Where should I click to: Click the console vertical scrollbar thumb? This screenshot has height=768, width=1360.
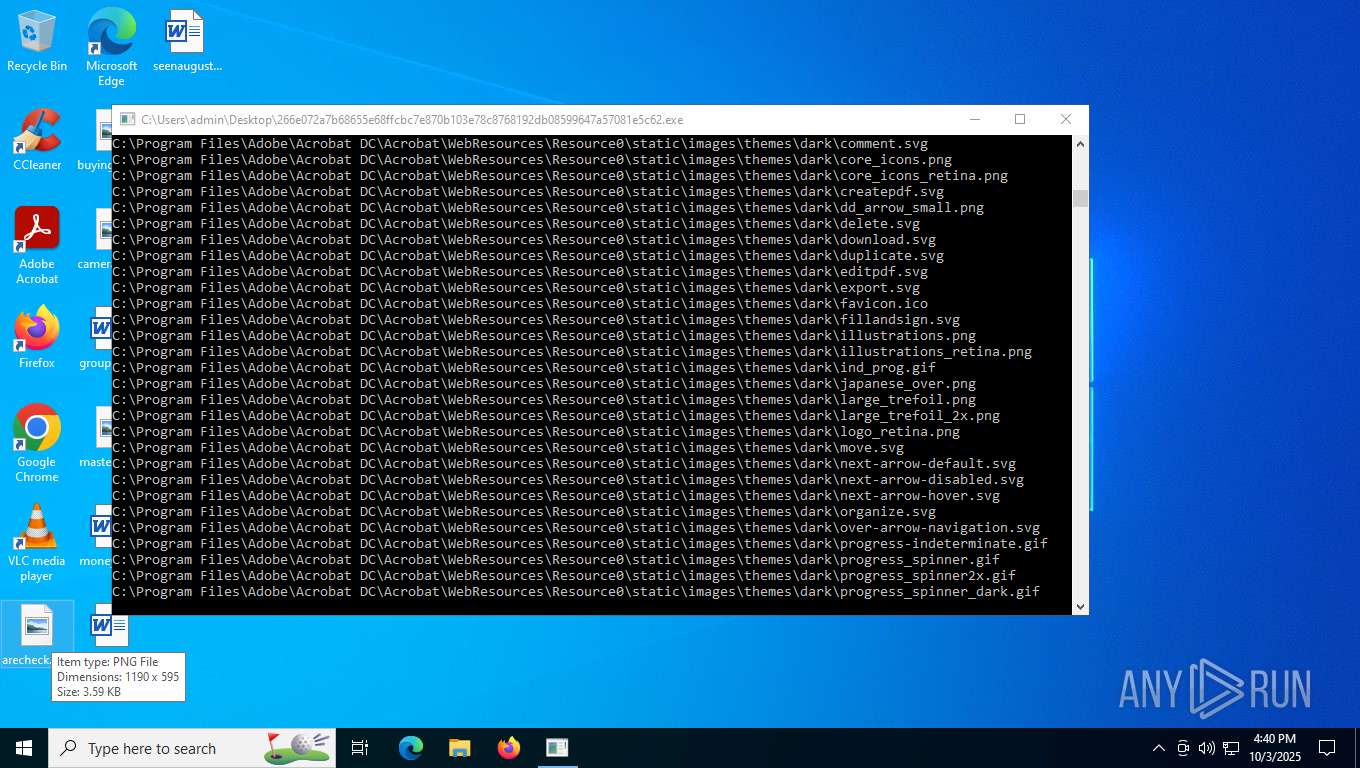tap(1080, 198)
